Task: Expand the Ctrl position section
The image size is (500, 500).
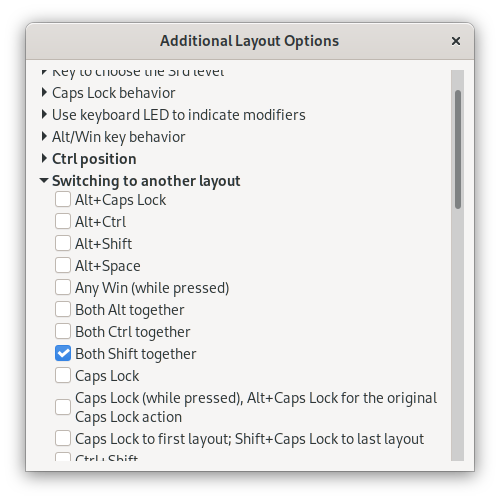Action: [x=44, y=159]
